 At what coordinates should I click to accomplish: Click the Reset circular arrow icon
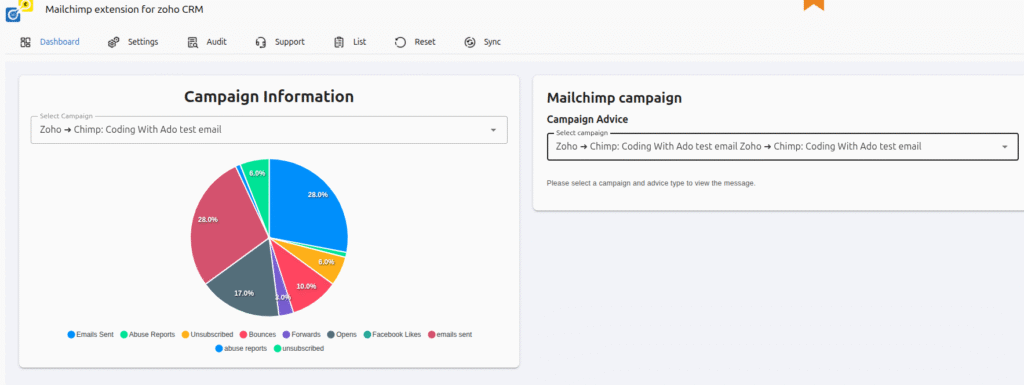point(400,42)
